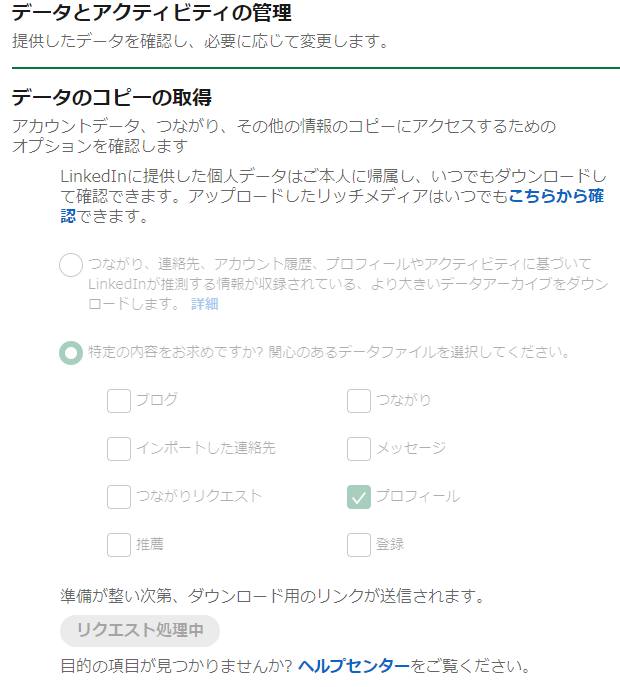Click the 提供したデータを確認し subtitle text
Screen dimensions: 620x687
tap(199, 43)
